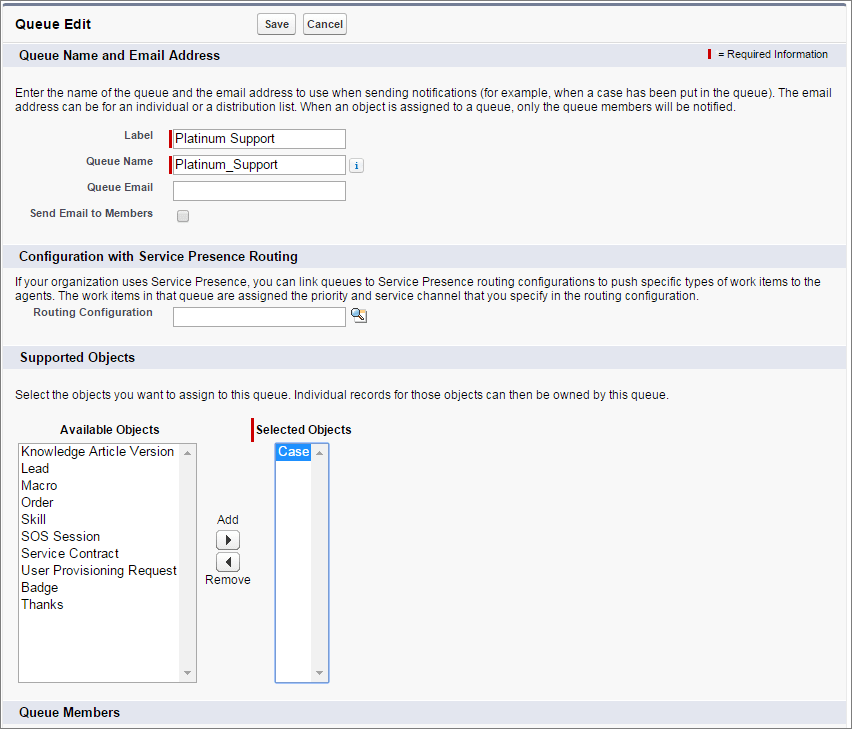852x729 pixels.
Task: Click the empty Queue Email field
Action: coord(258,190)
